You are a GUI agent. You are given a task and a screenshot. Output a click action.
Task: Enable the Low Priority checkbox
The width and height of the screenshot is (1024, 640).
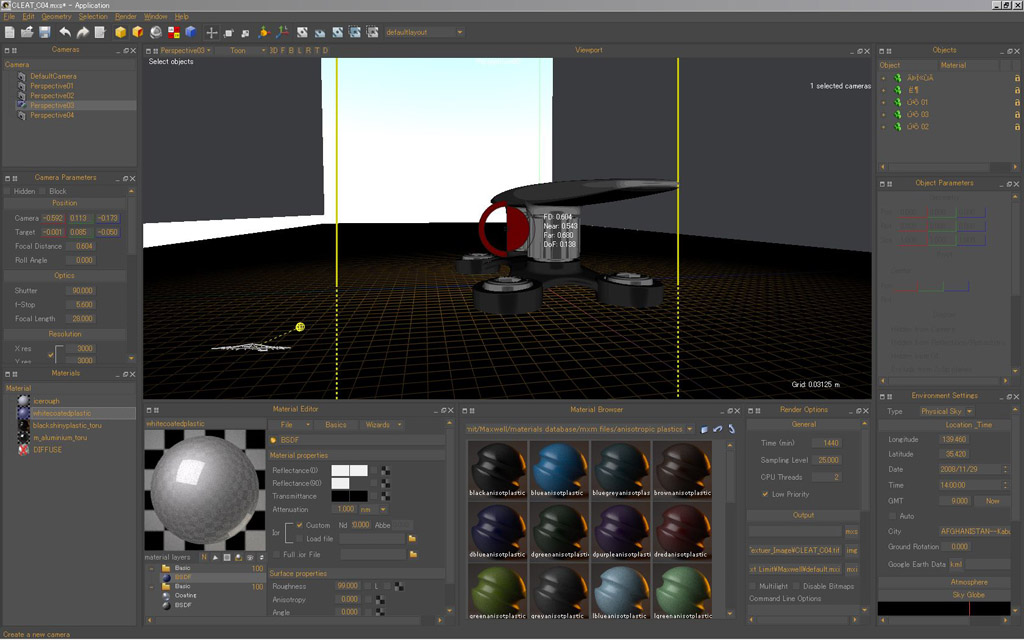pos(766,494)
